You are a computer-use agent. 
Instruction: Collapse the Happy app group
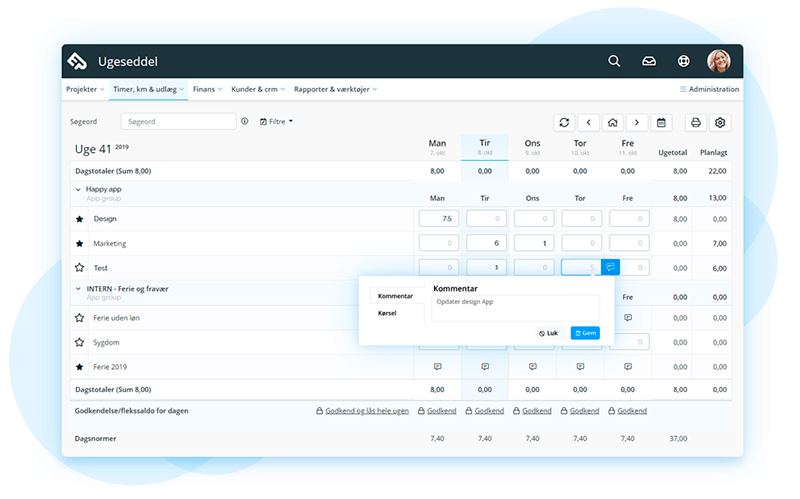pos(78,189)
